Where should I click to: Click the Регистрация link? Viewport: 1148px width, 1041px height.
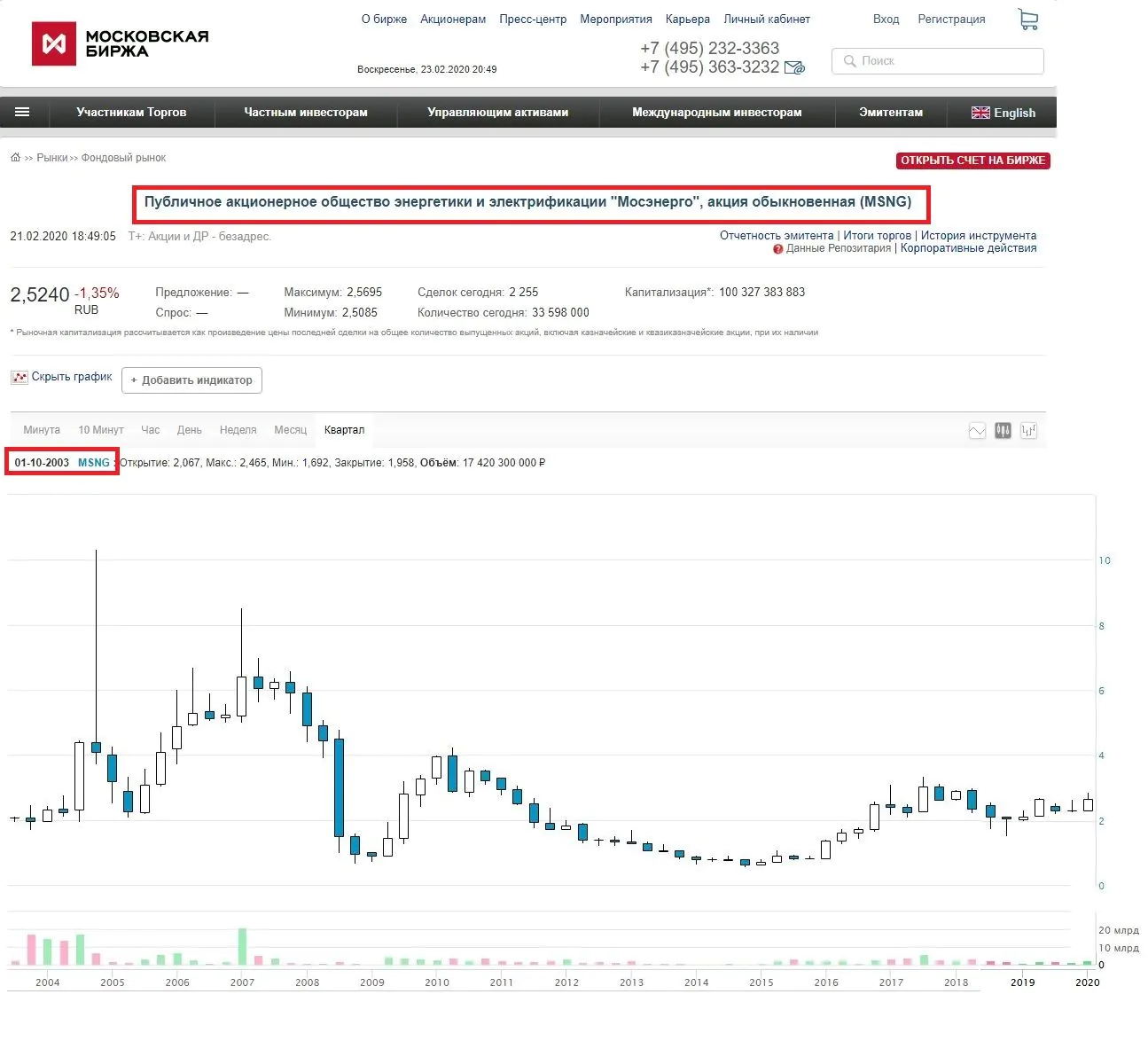[x=951, y=20]
